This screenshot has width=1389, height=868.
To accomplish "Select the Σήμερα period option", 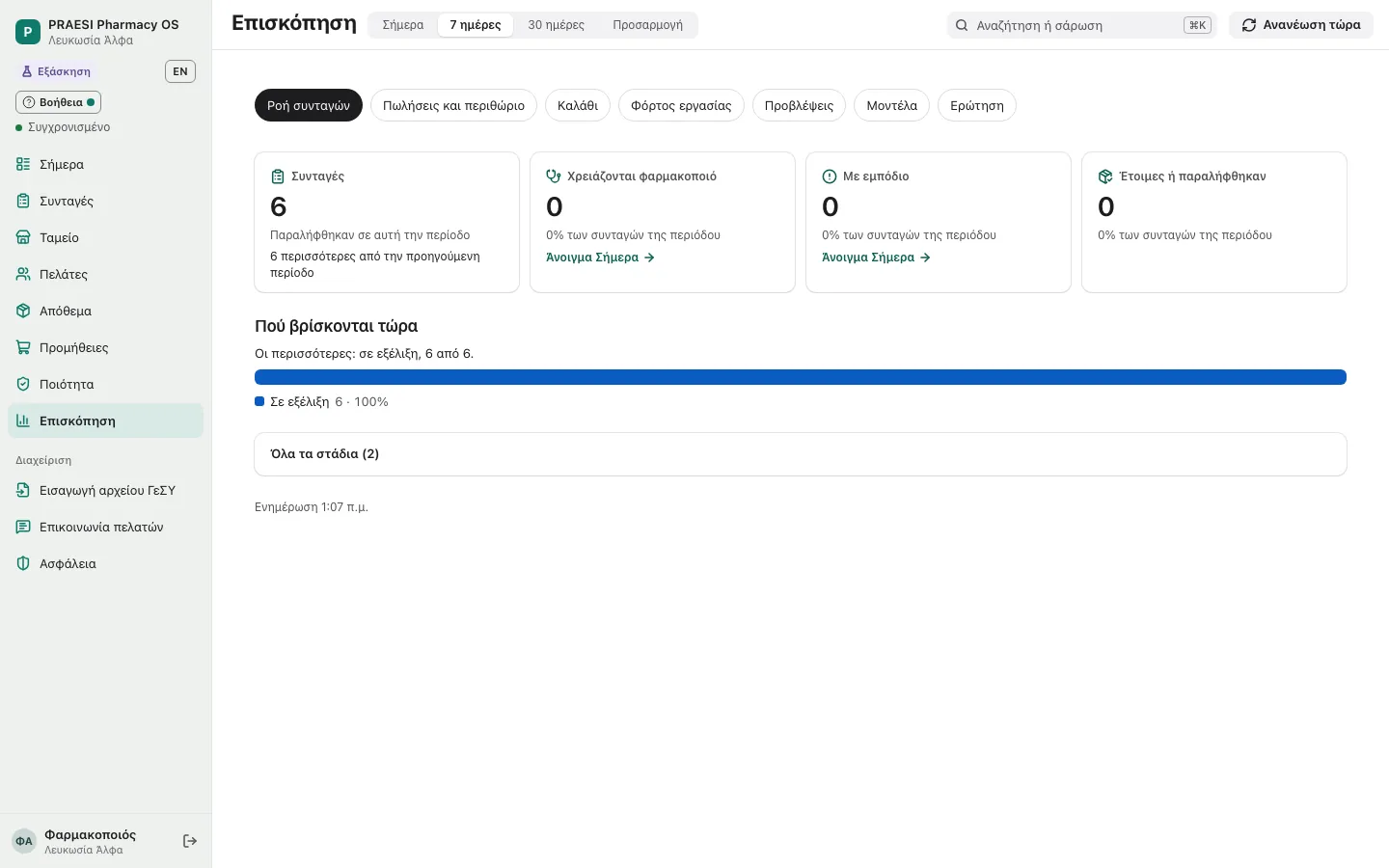I will (x=403, y=25).
